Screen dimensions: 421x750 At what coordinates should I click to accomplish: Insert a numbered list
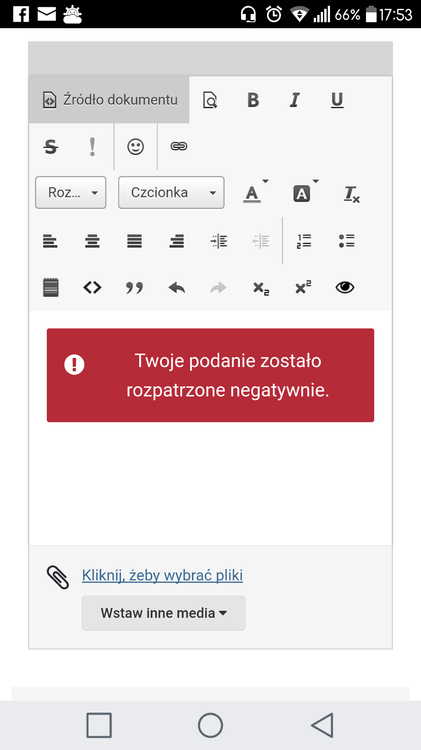point(304,241)
